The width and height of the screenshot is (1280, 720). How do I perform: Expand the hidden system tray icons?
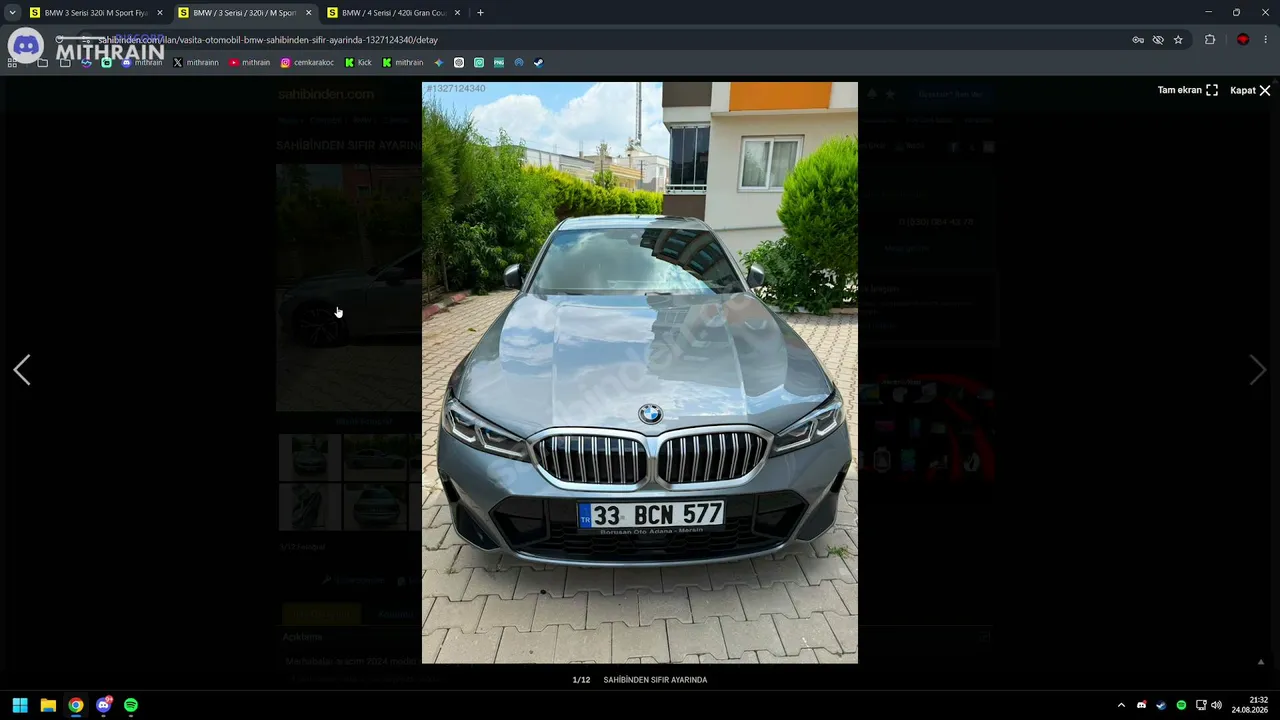[x=1121, y=705]
